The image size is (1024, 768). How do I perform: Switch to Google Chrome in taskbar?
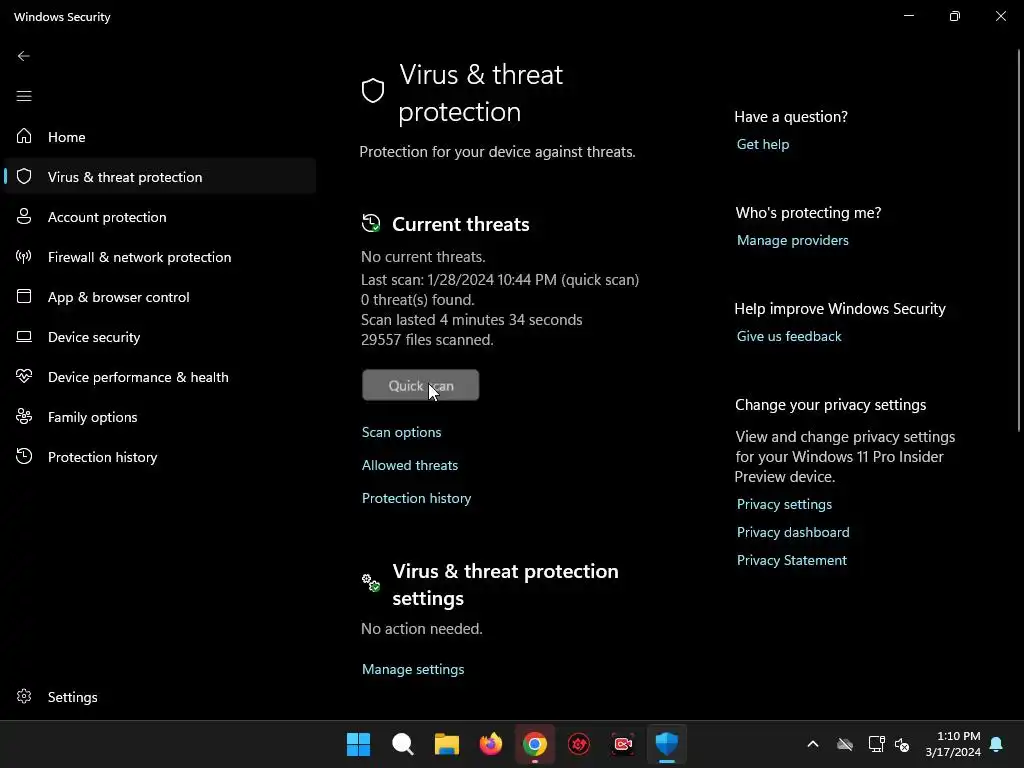tap(534, 744)
